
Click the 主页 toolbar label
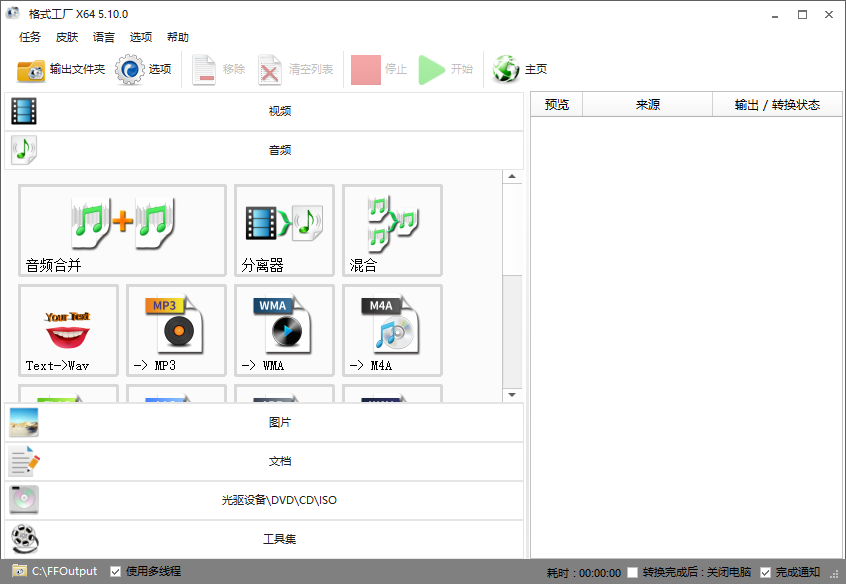coord(536,69)
